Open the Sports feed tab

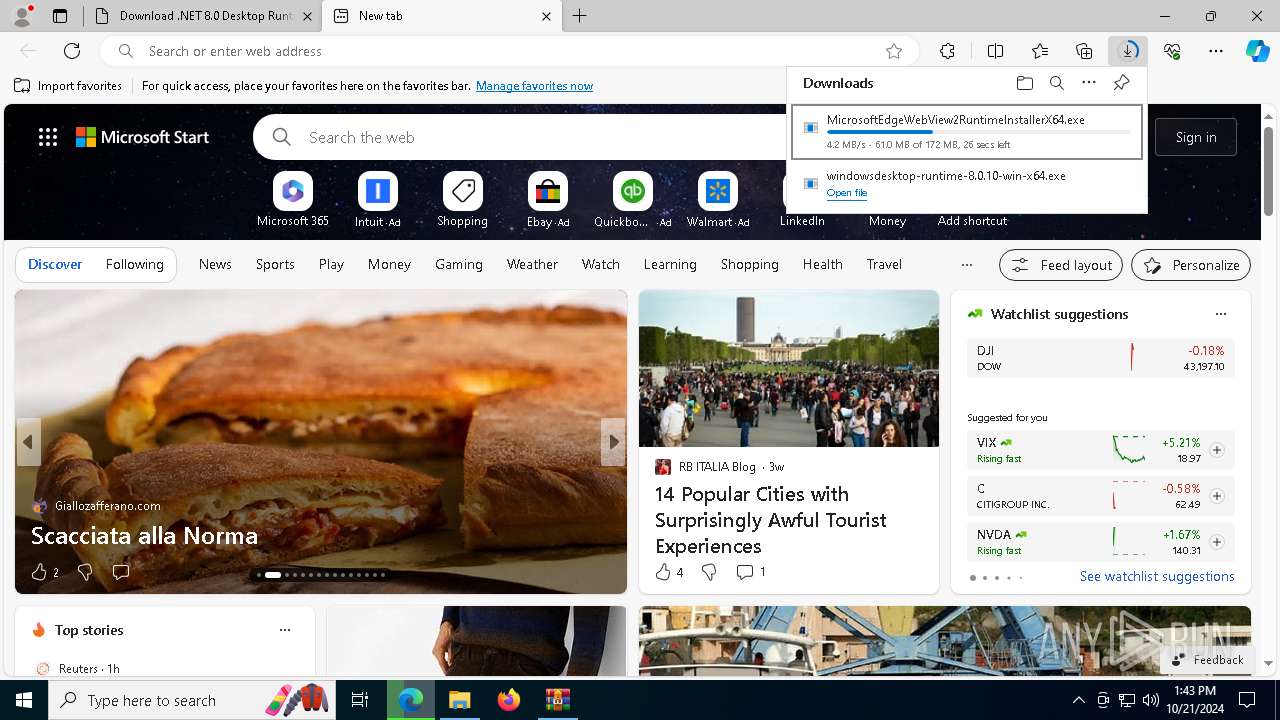point(275,264)
